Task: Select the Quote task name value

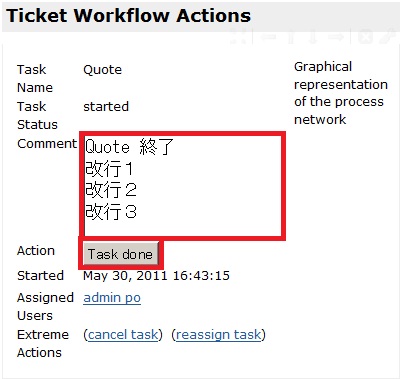Action: pos(103,70)
